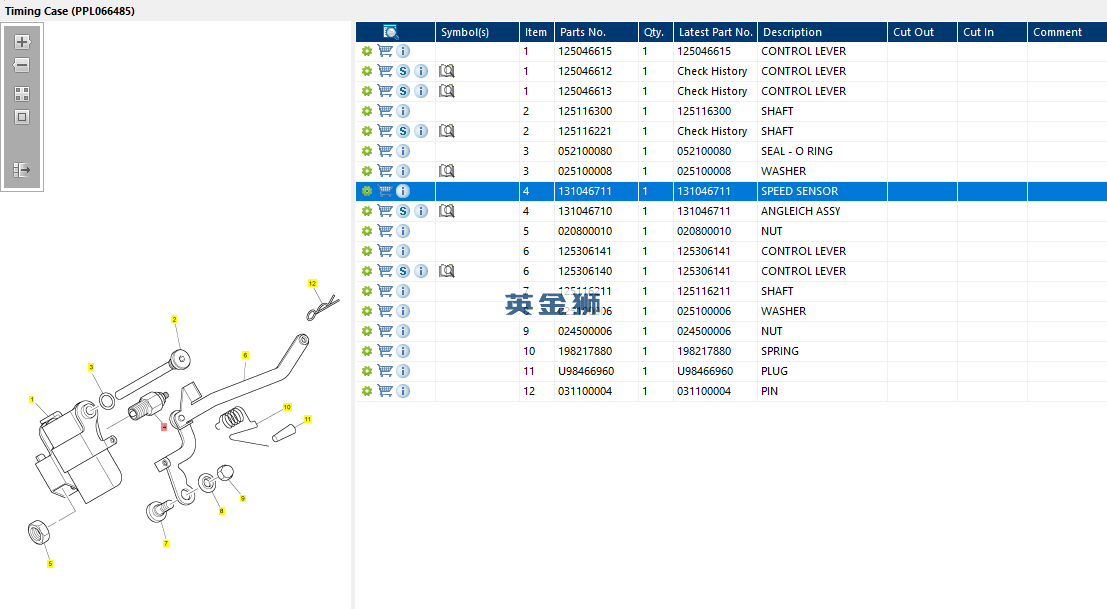
Task: Add nut 020800010 to cart
Action: pos(385,231)
